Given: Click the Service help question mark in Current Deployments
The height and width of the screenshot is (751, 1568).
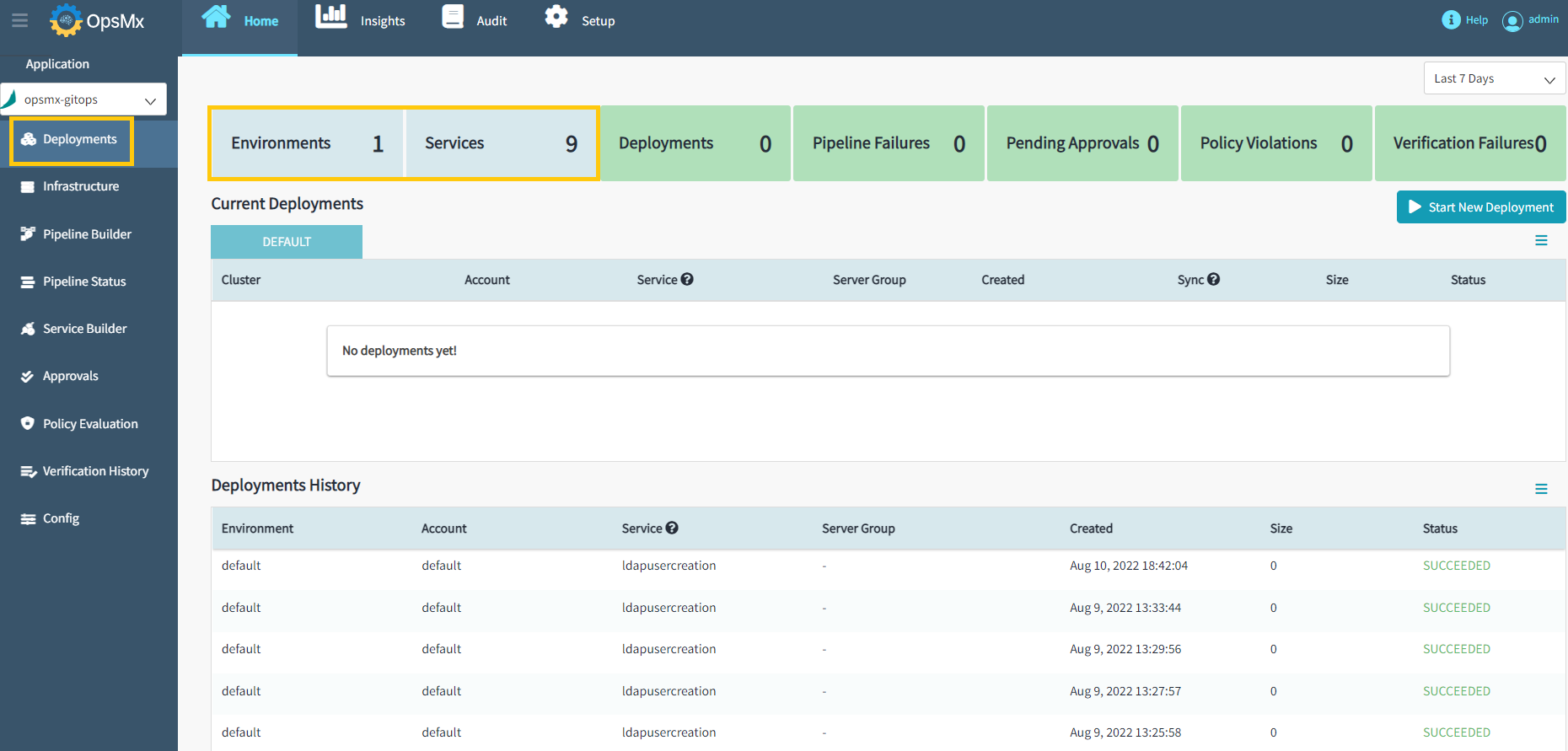Looking at the screenshot, I should [x=687, y=279].
